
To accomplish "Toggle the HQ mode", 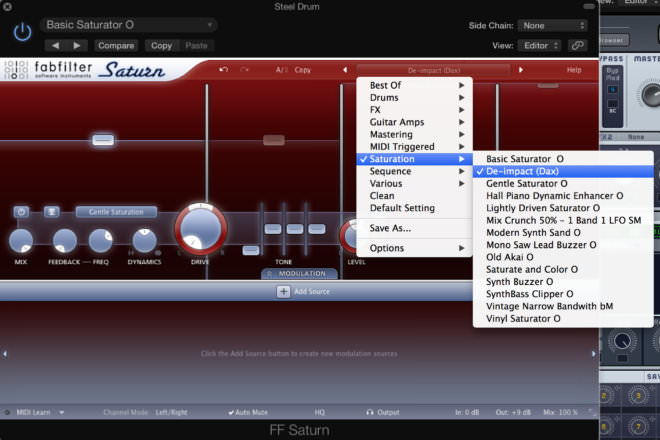I will [319, 413].
